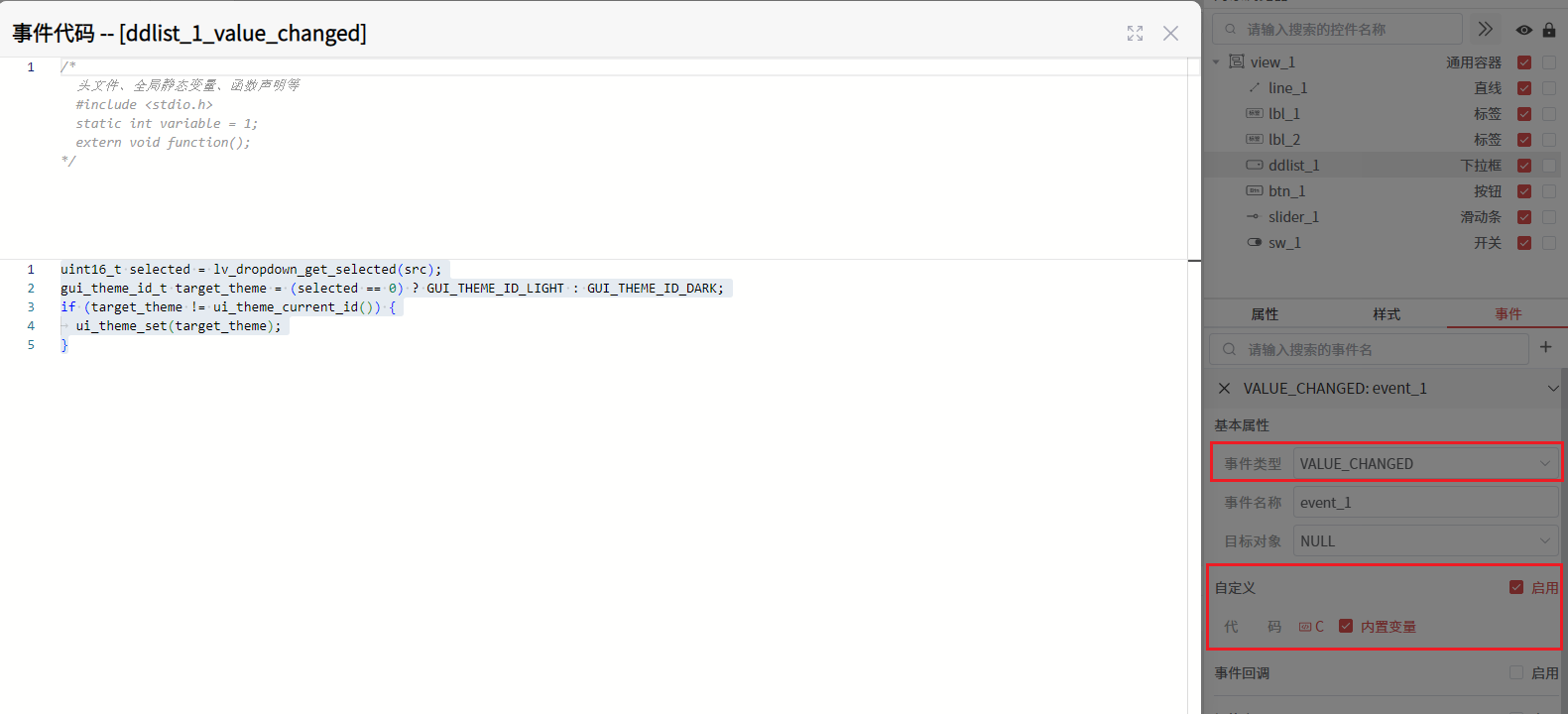Click the sw_1 switch widget icon
This screenshot has height=714, width=1568.
[x=1254, y=243]
